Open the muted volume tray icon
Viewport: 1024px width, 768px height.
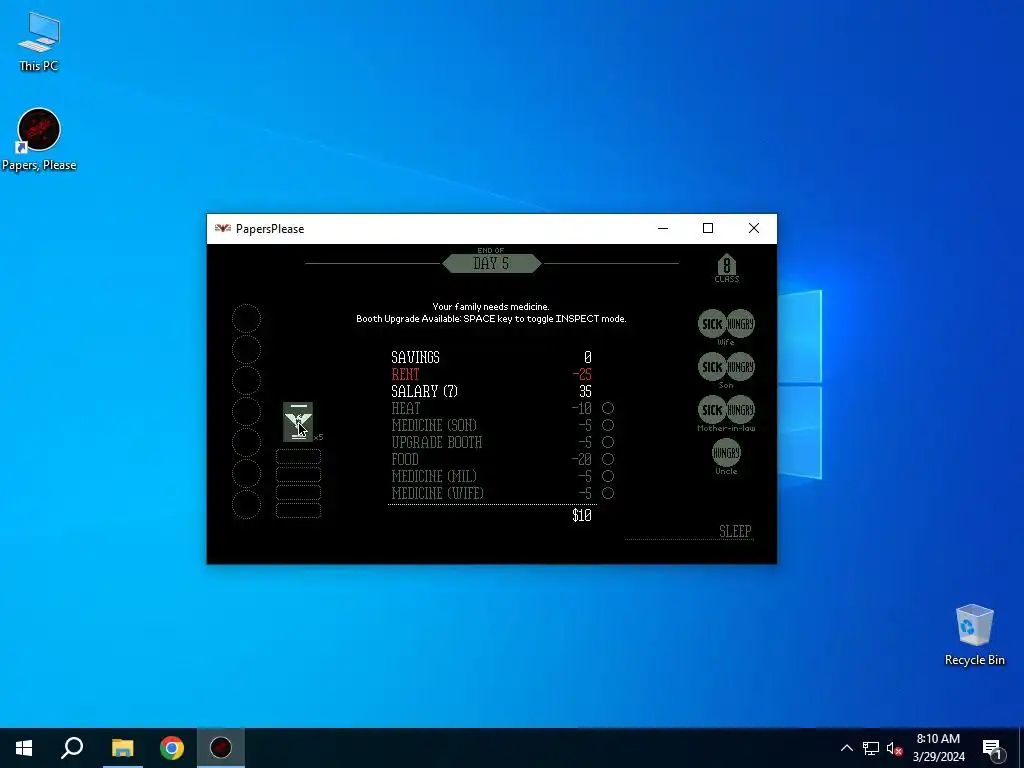tap(895, 748)
